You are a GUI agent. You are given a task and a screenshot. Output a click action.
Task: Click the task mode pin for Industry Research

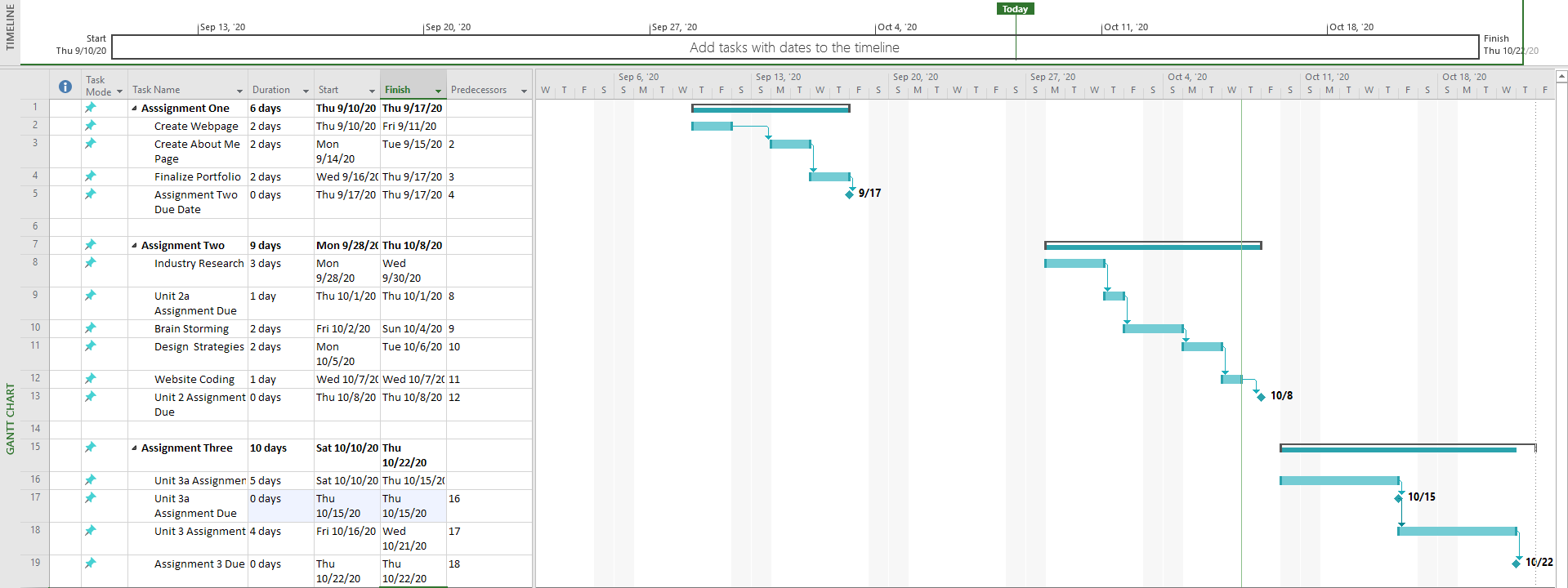tap(91, 263)
